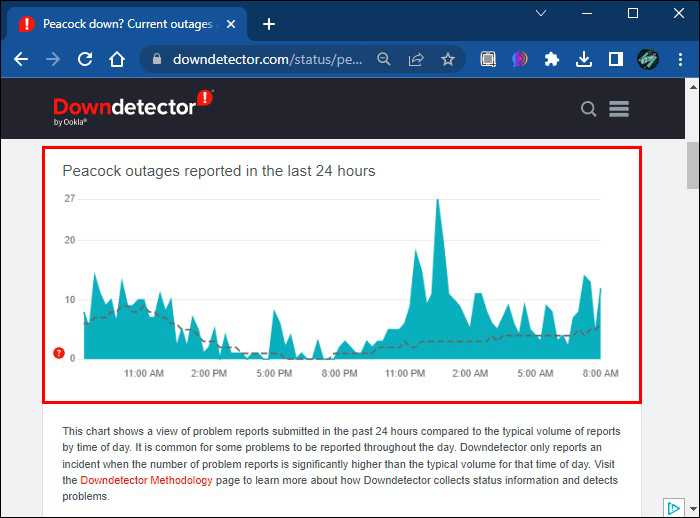Open the browser downloads tray
The height and width of the screenshot is (518, 700).
point(584,59)
